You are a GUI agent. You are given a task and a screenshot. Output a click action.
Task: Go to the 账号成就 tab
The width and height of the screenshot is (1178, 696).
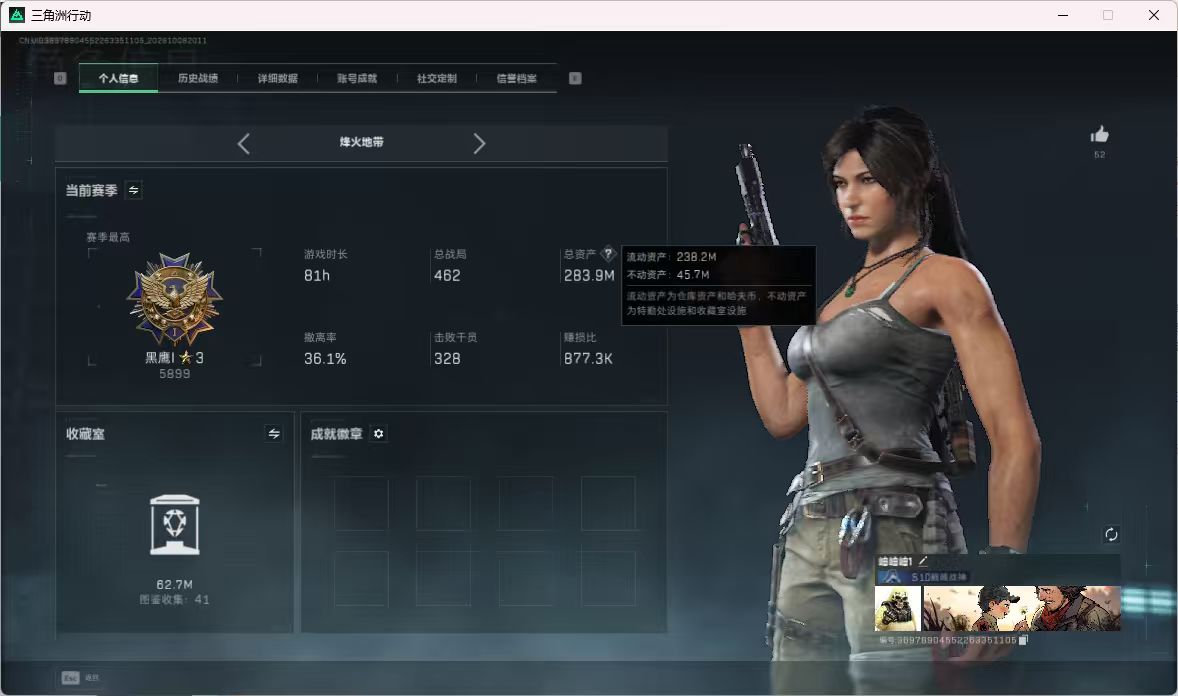coord(357,78)
